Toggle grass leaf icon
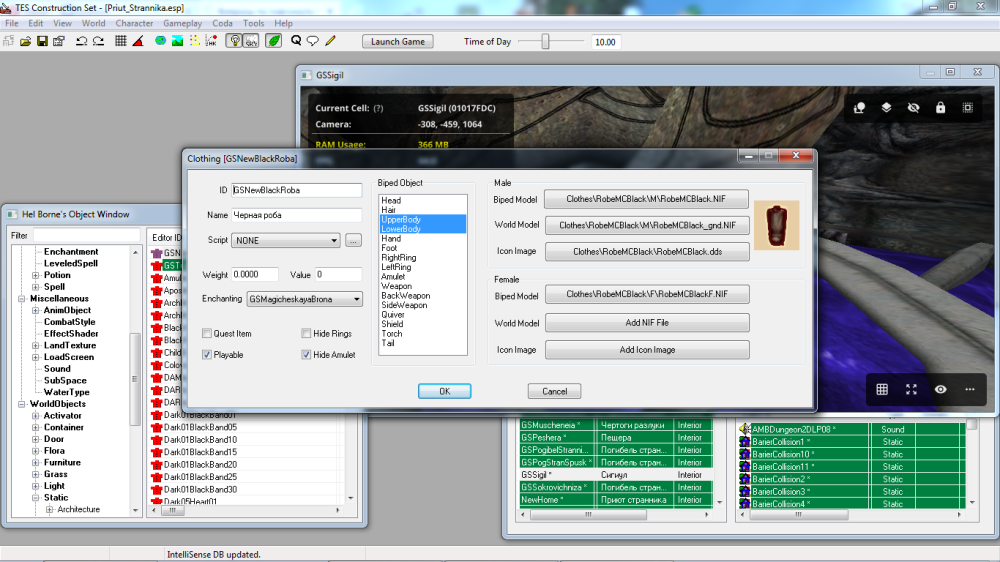The image size is (1000, 562). (x=274, y=41)
